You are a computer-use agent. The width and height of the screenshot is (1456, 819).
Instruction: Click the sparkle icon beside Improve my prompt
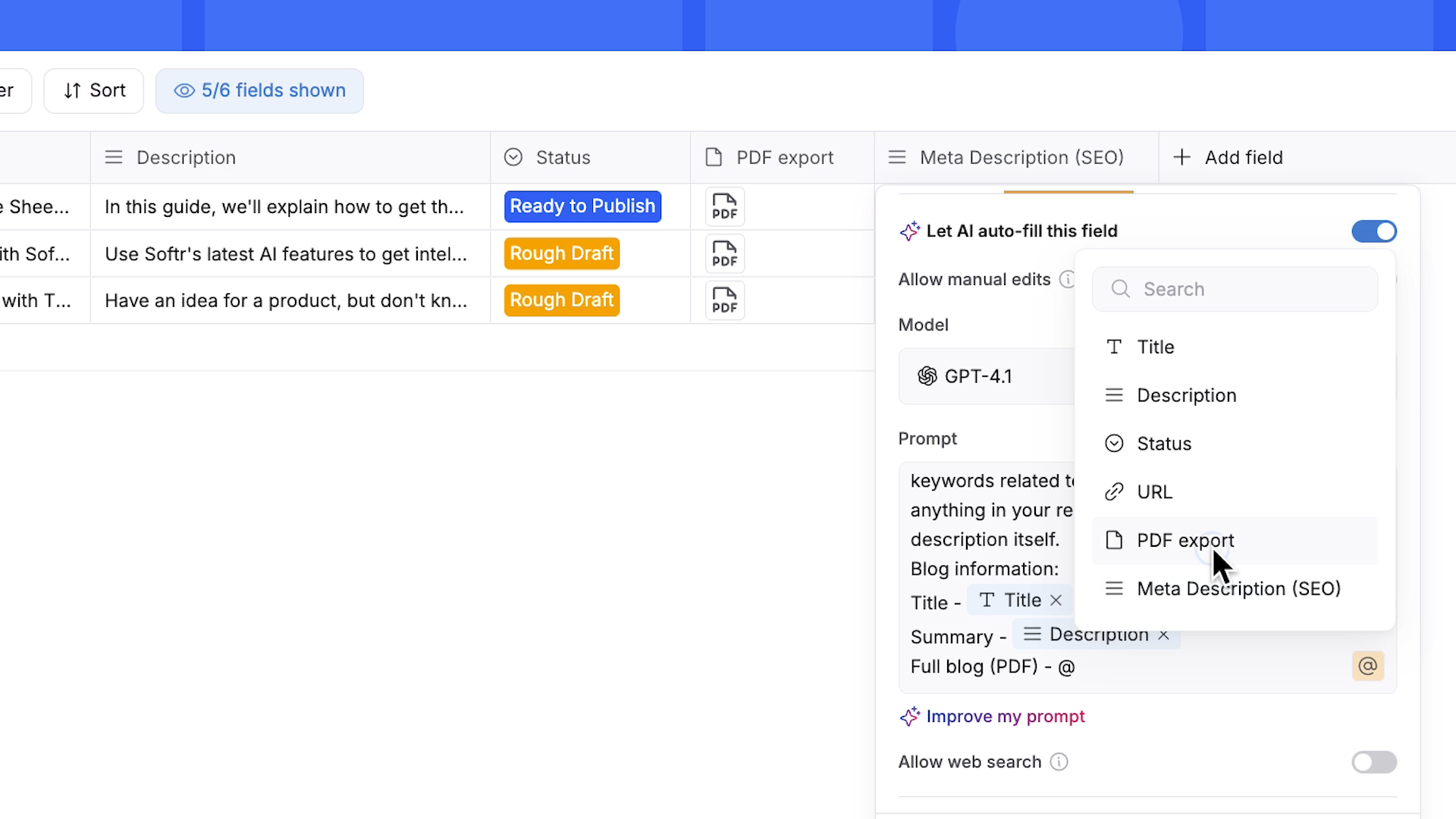909,717
